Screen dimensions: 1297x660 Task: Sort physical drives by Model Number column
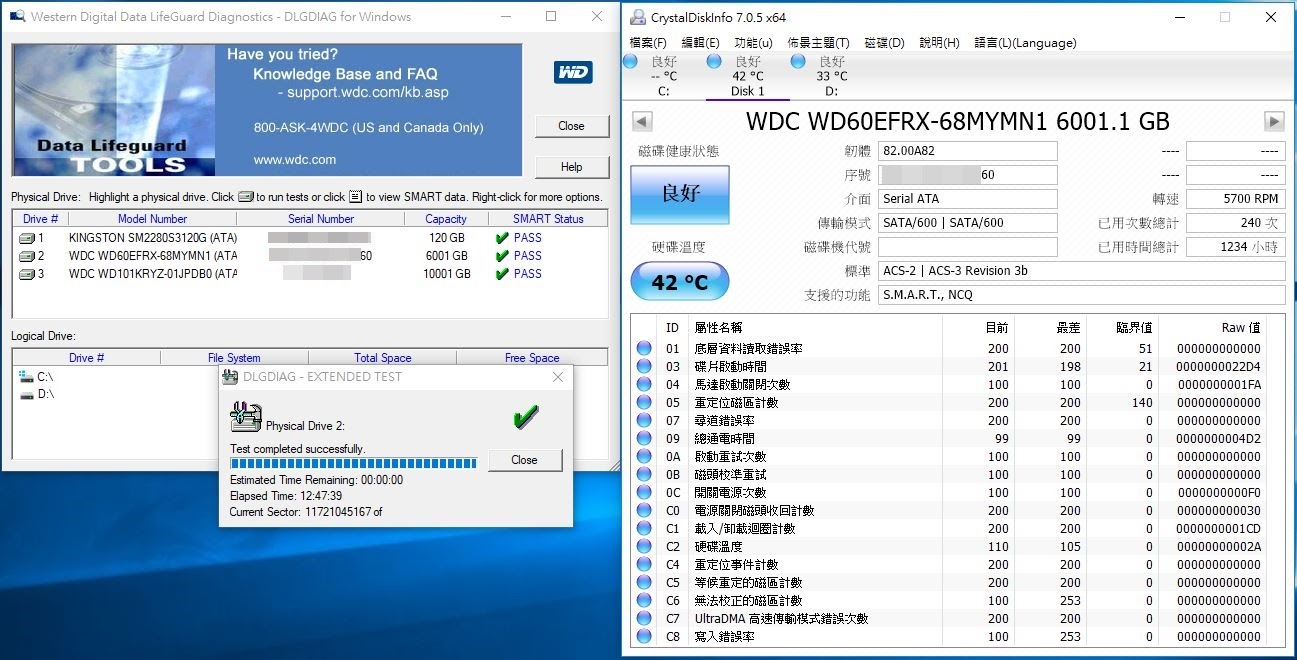(152, 219)
